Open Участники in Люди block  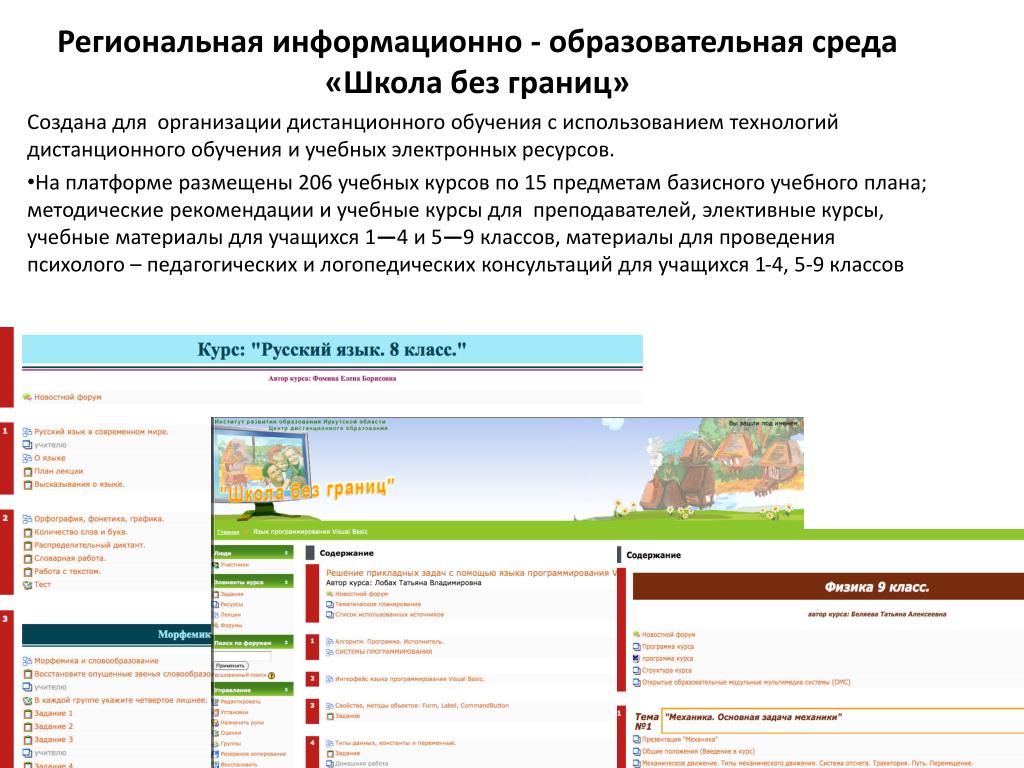[234, 564]
